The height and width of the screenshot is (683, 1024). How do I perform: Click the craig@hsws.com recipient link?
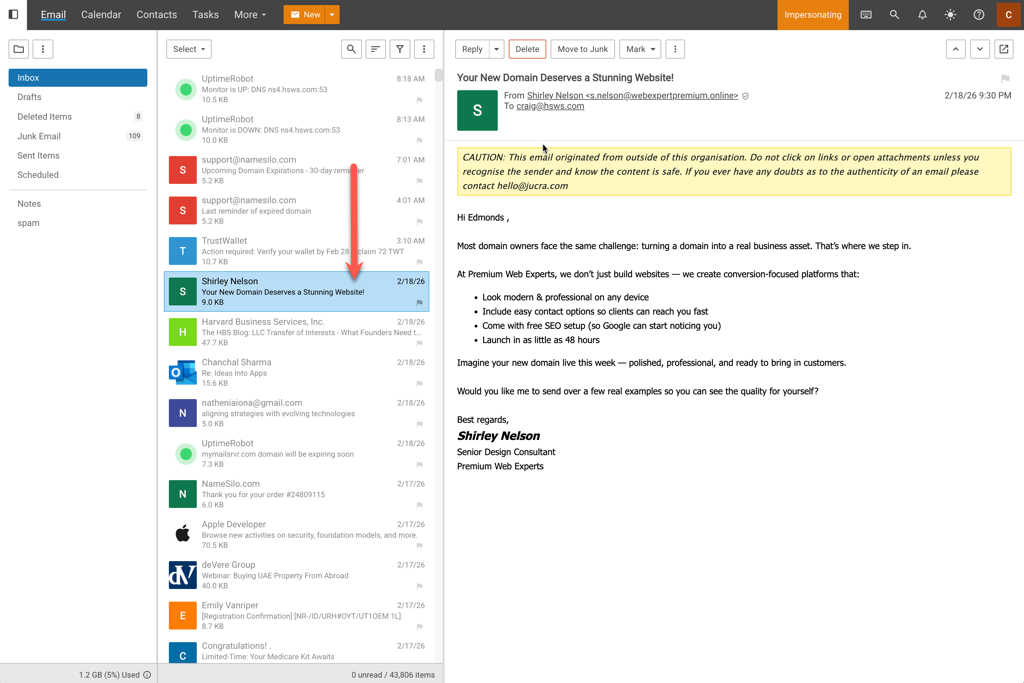tap(550, 106)
